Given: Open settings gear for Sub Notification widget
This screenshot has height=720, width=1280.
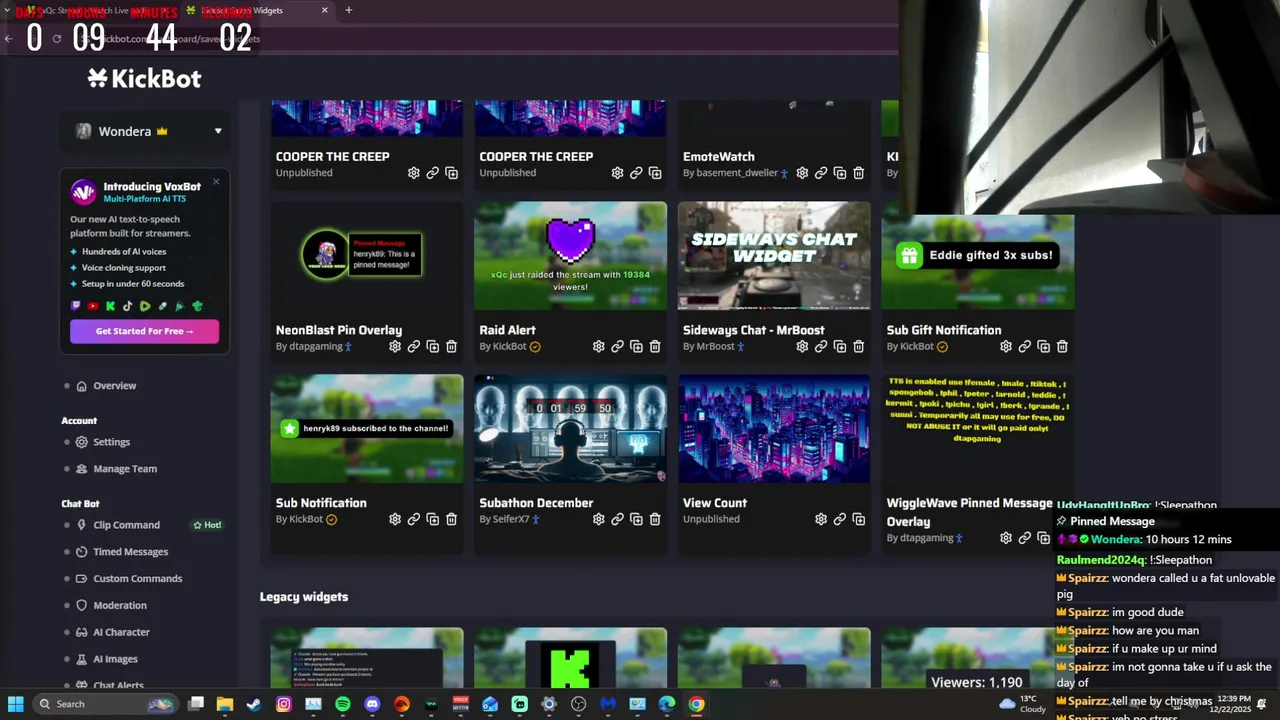Looking at the screenshot, I should (395, 519).
